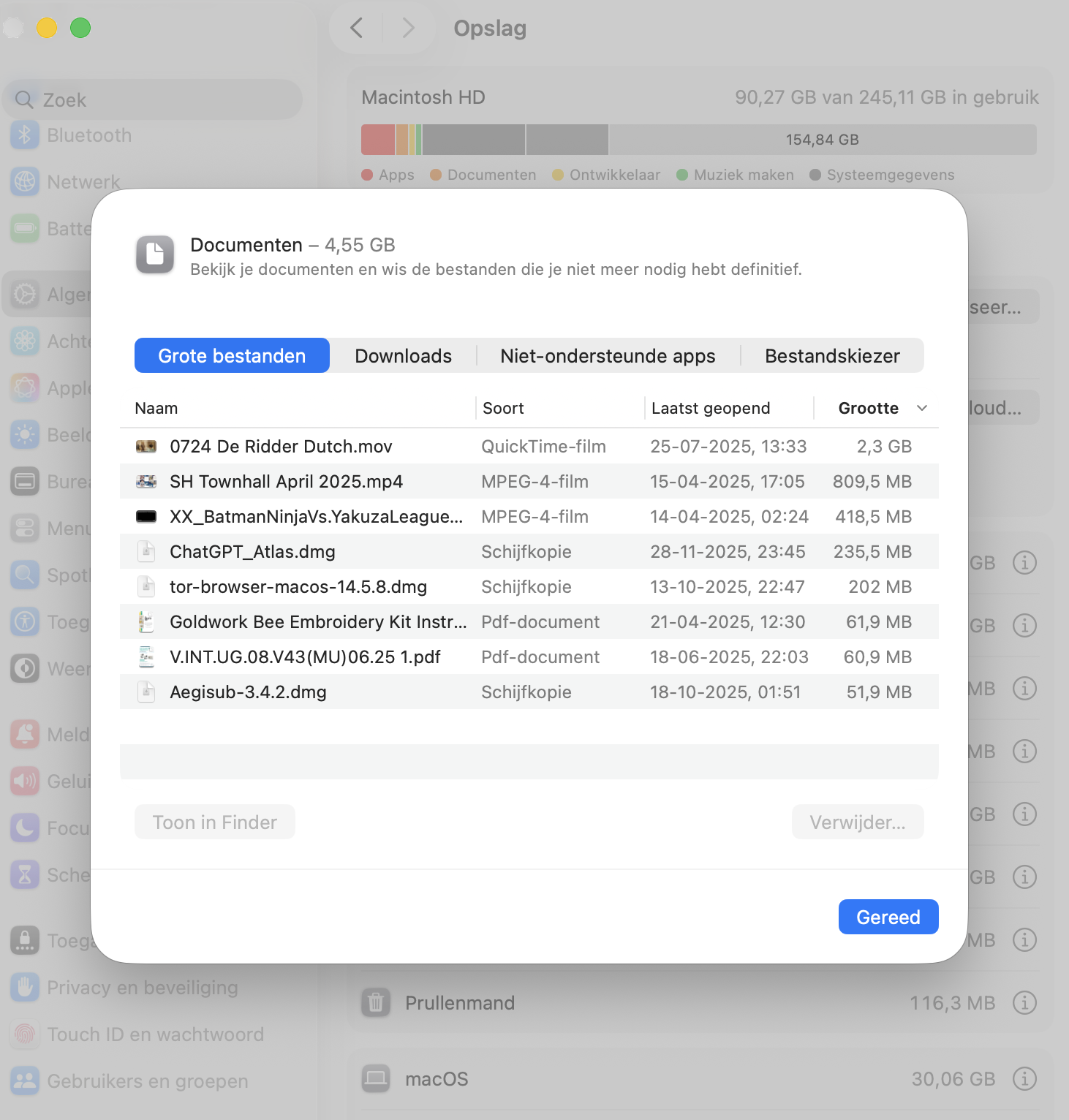Screen dimensions: 1069x1120
Task: Click the Focus moon icon in sidebar
Action: [24, 828]
